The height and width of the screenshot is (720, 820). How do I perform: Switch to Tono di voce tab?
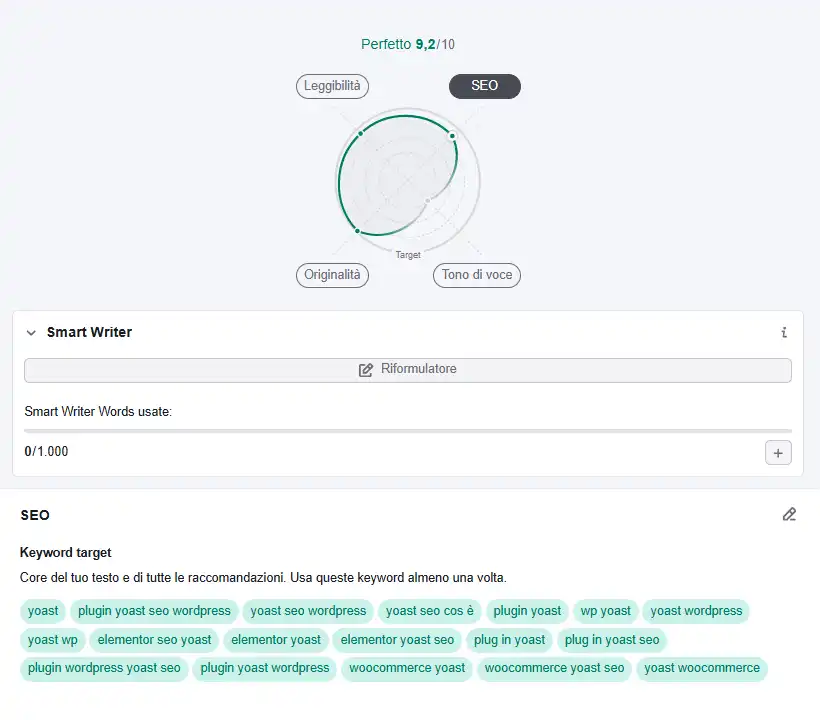tap(477, 275)
